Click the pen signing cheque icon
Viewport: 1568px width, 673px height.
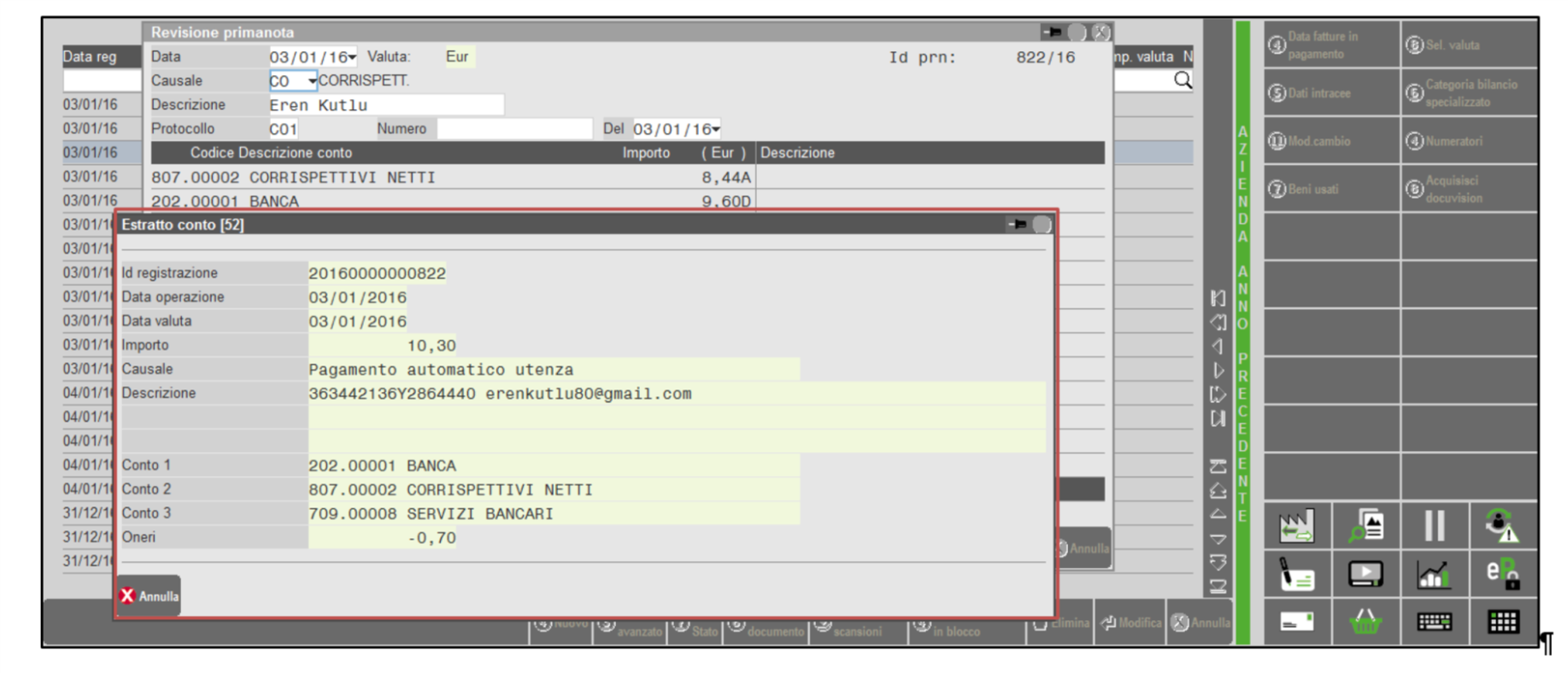1296,574
